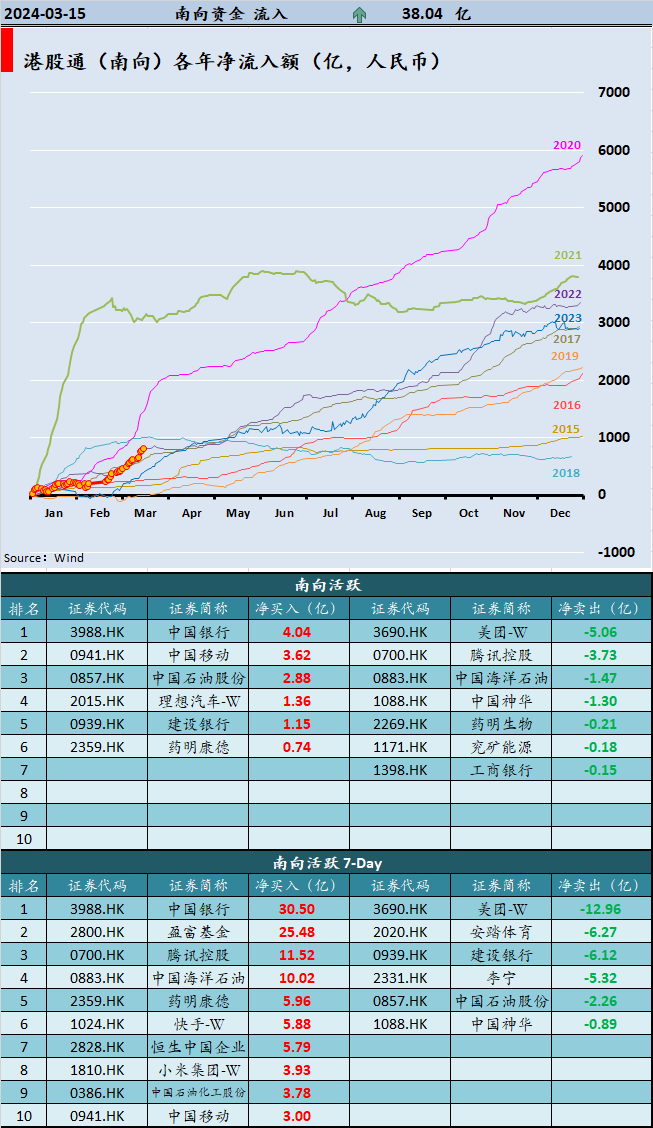Screen dimensions: 653x1128
Task: Click the 南向活跃 table header
Action: pyautogui.click(x=326, y=584)
